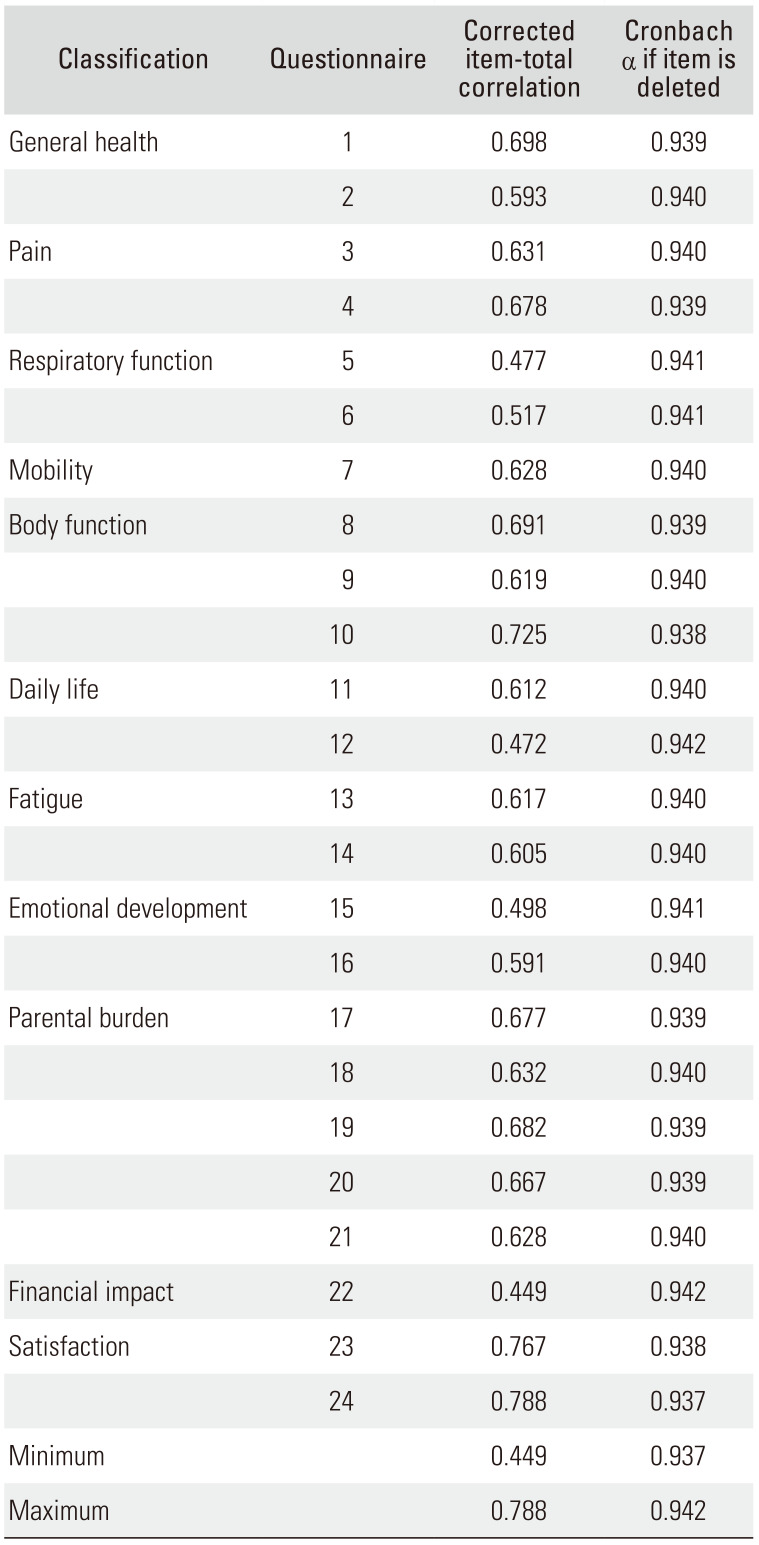
Task: Click the 0.725 correlation value for item 10
Action: 519,635
